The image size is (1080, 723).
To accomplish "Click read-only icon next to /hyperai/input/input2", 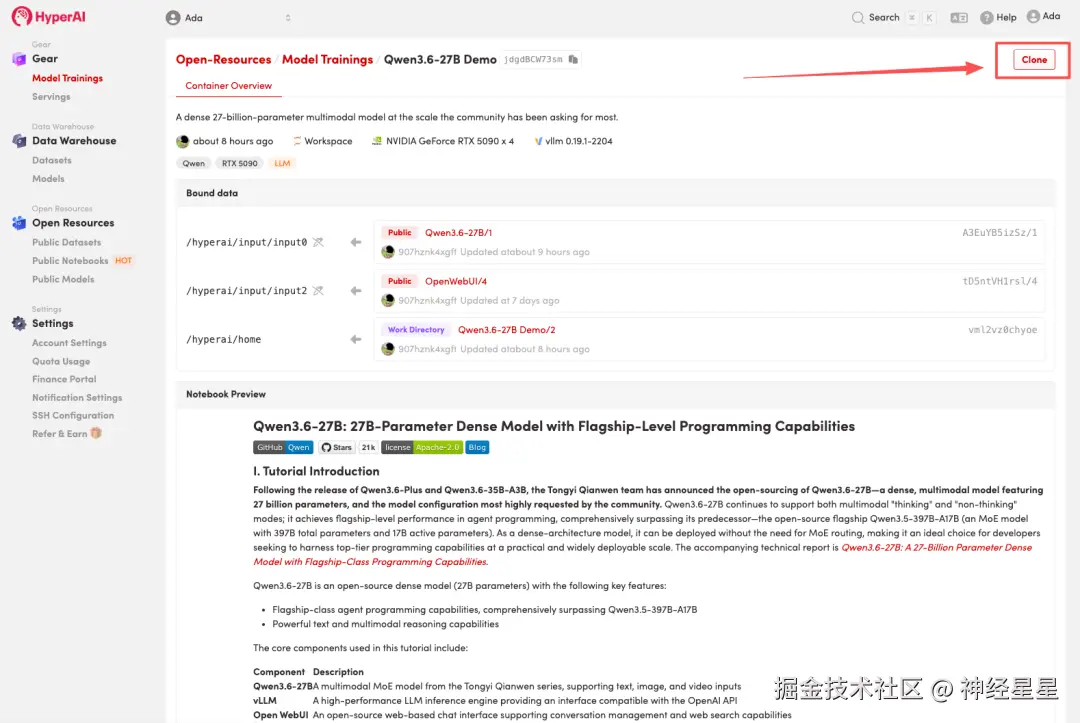I will (x=318, y=291).
